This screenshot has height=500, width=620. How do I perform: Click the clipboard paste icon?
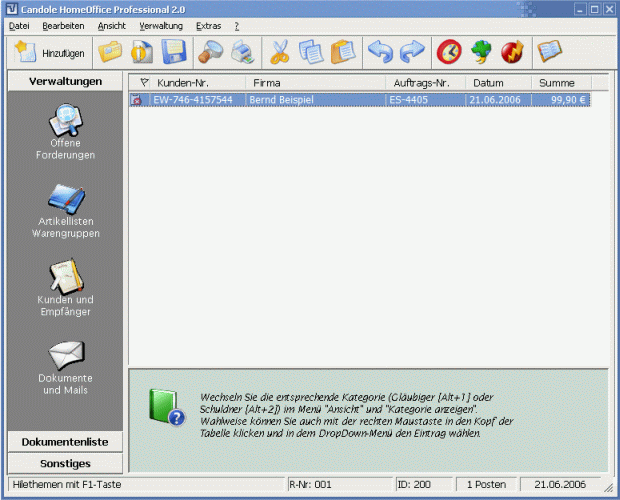pyautogui.click(x=343, y=51)
